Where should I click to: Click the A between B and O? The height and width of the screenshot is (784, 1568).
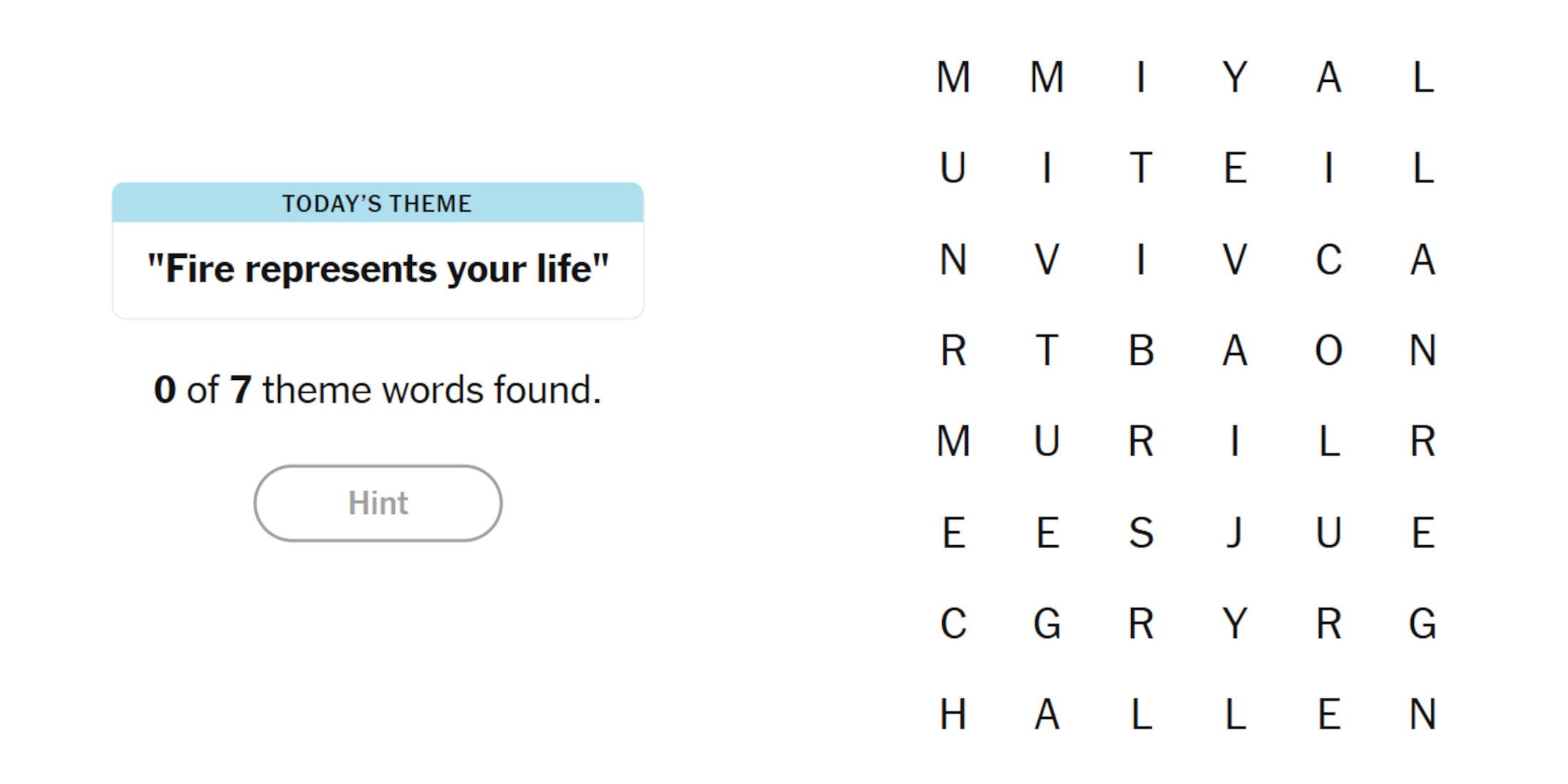point(1234,351)
